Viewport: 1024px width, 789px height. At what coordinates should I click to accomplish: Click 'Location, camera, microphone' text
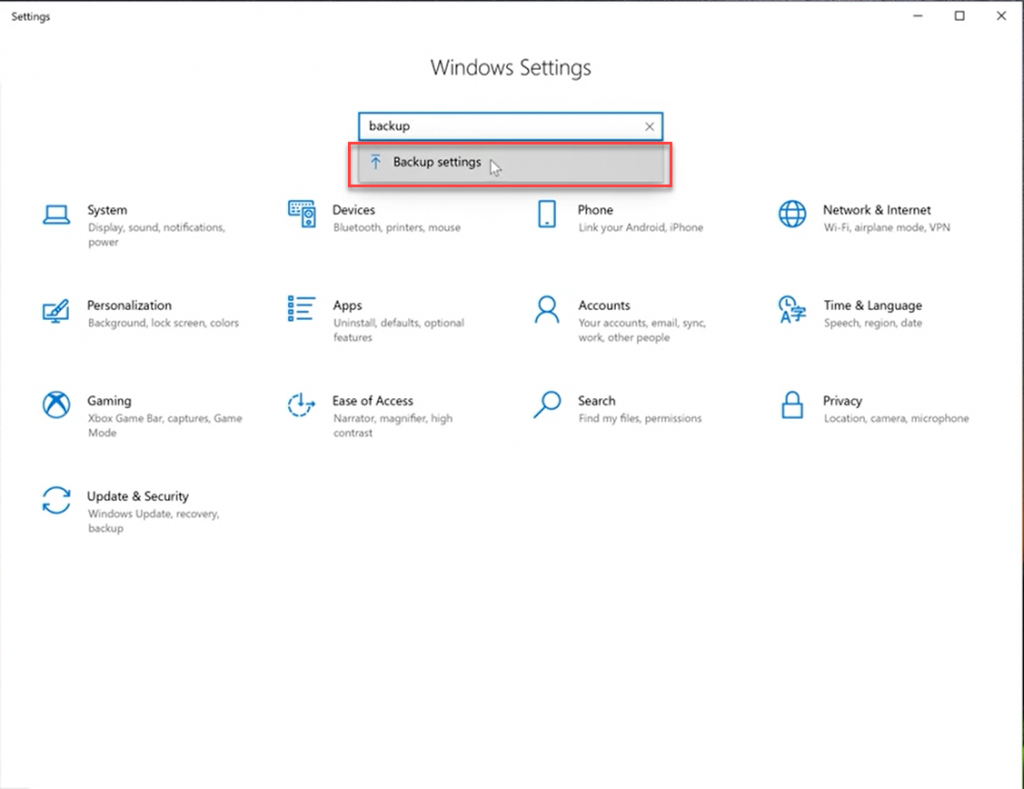pos(896,418)
